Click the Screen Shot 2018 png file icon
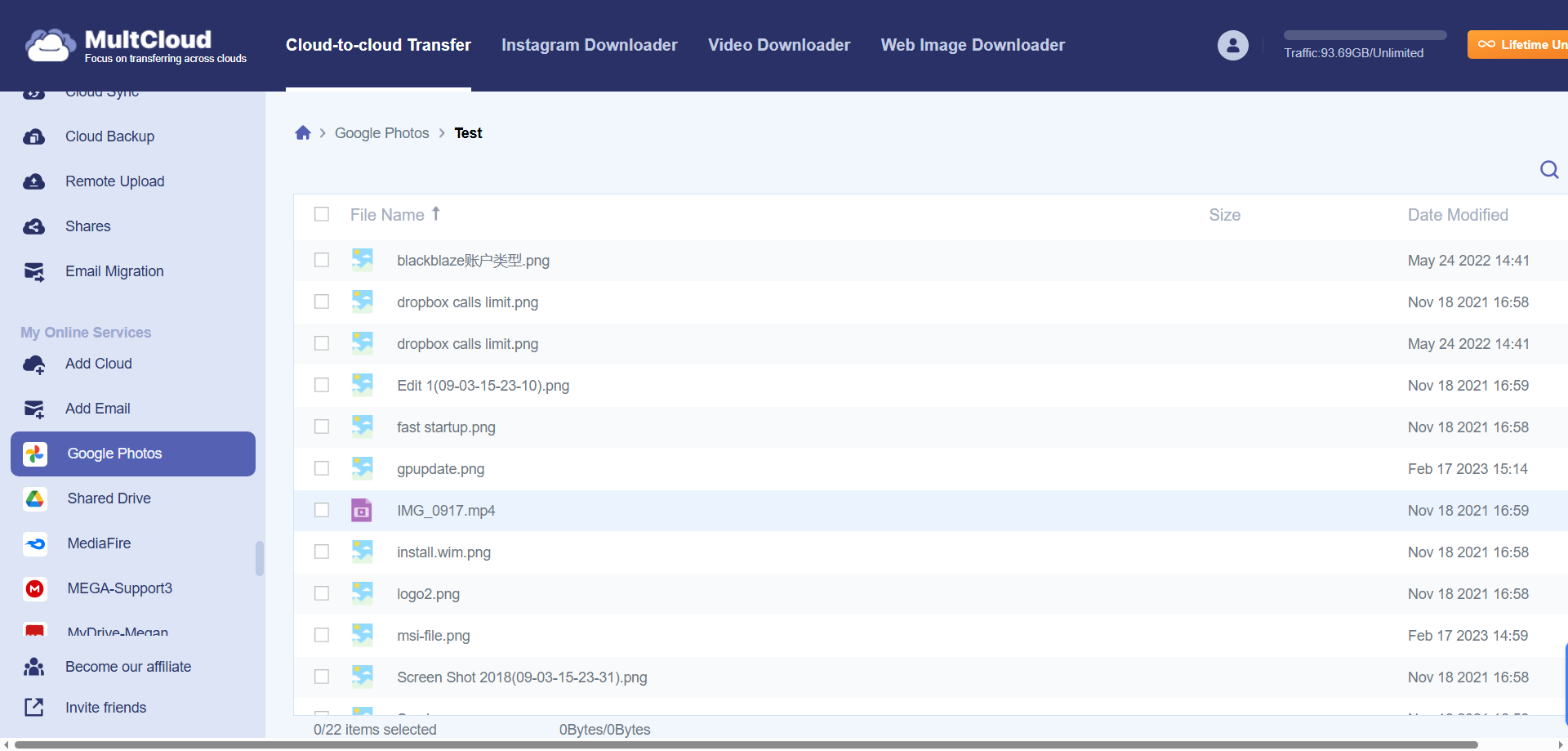1568x751 pixels. (362, 677)
